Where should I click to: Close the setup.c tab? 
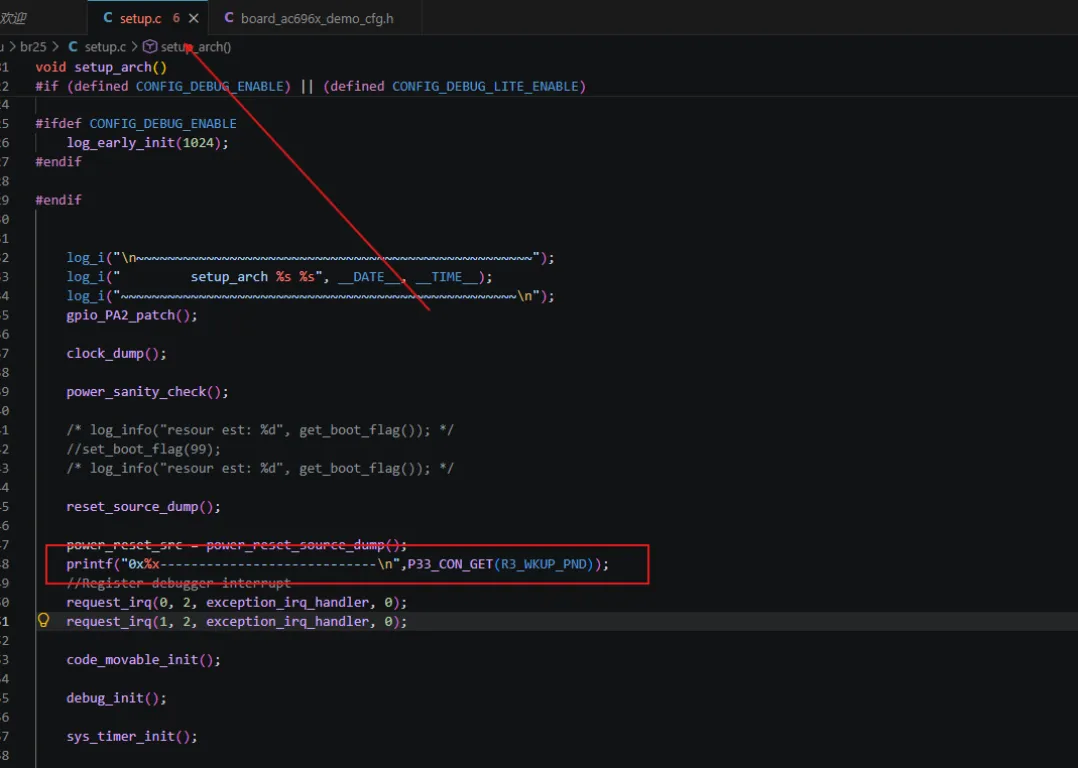click(194, 19)
